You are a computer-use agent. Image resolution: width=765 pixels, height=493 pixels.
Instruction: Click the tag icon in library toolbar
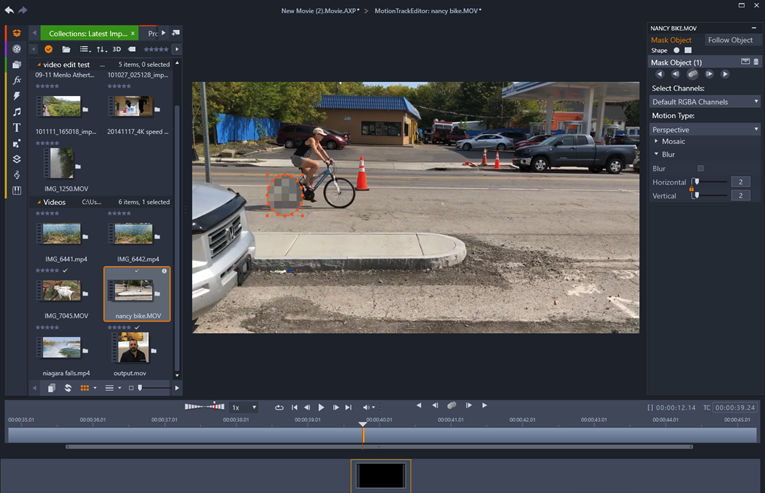[x=132, y=49]
